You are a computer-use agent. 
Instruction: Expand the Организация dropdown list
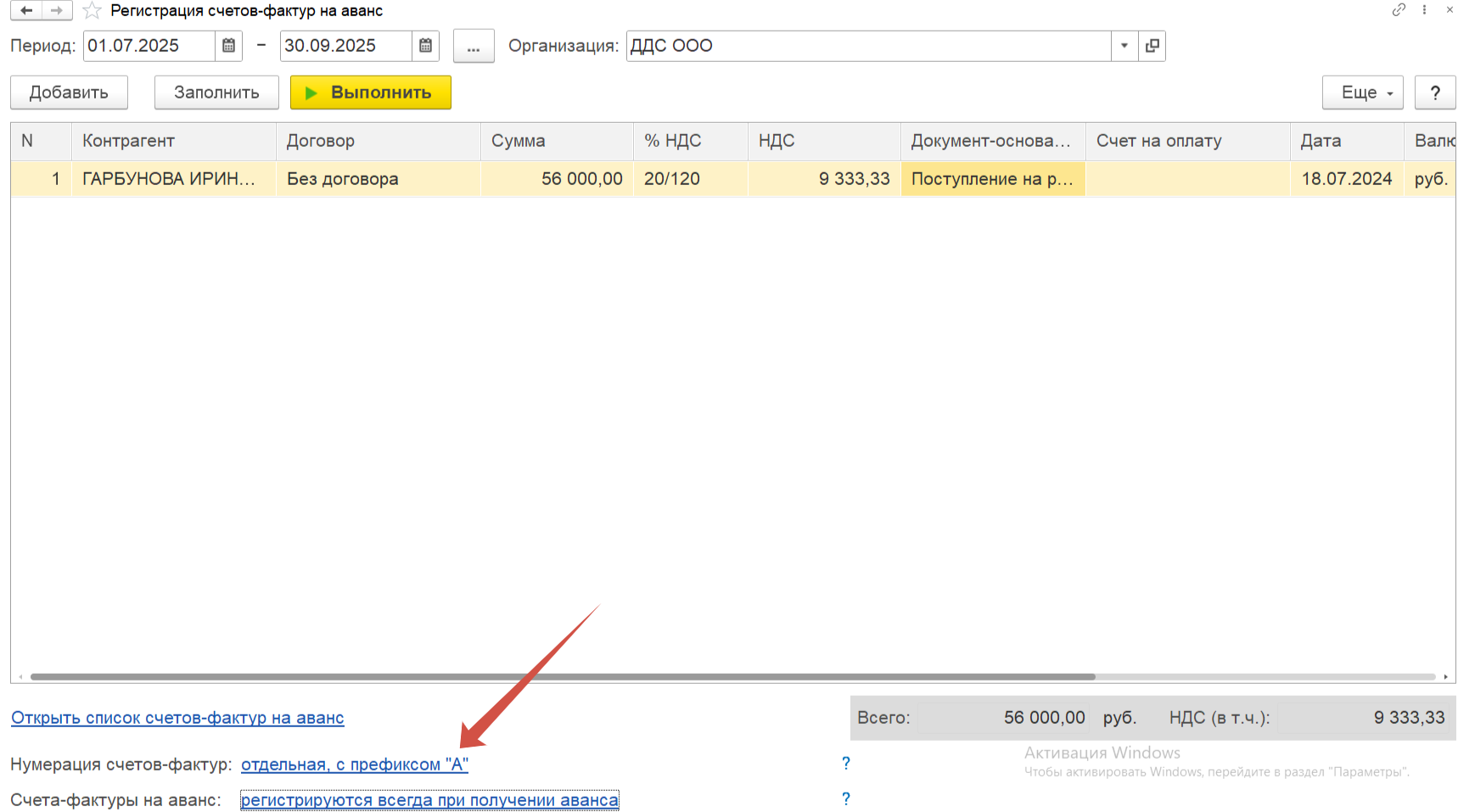pyautogui.click(x=1124, y=46)
